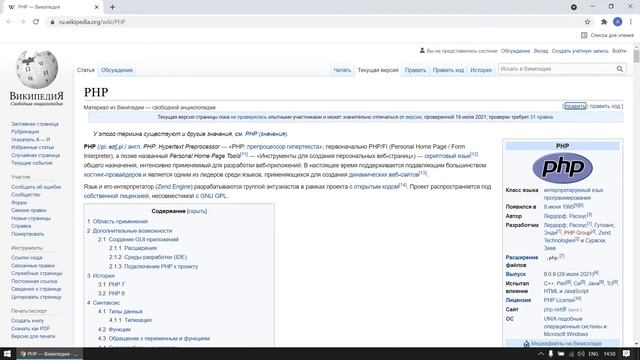Click the Медиафайлы на Викискладе link
The width and height of the screenshot is (640, 360).
[x=567, y=344]
